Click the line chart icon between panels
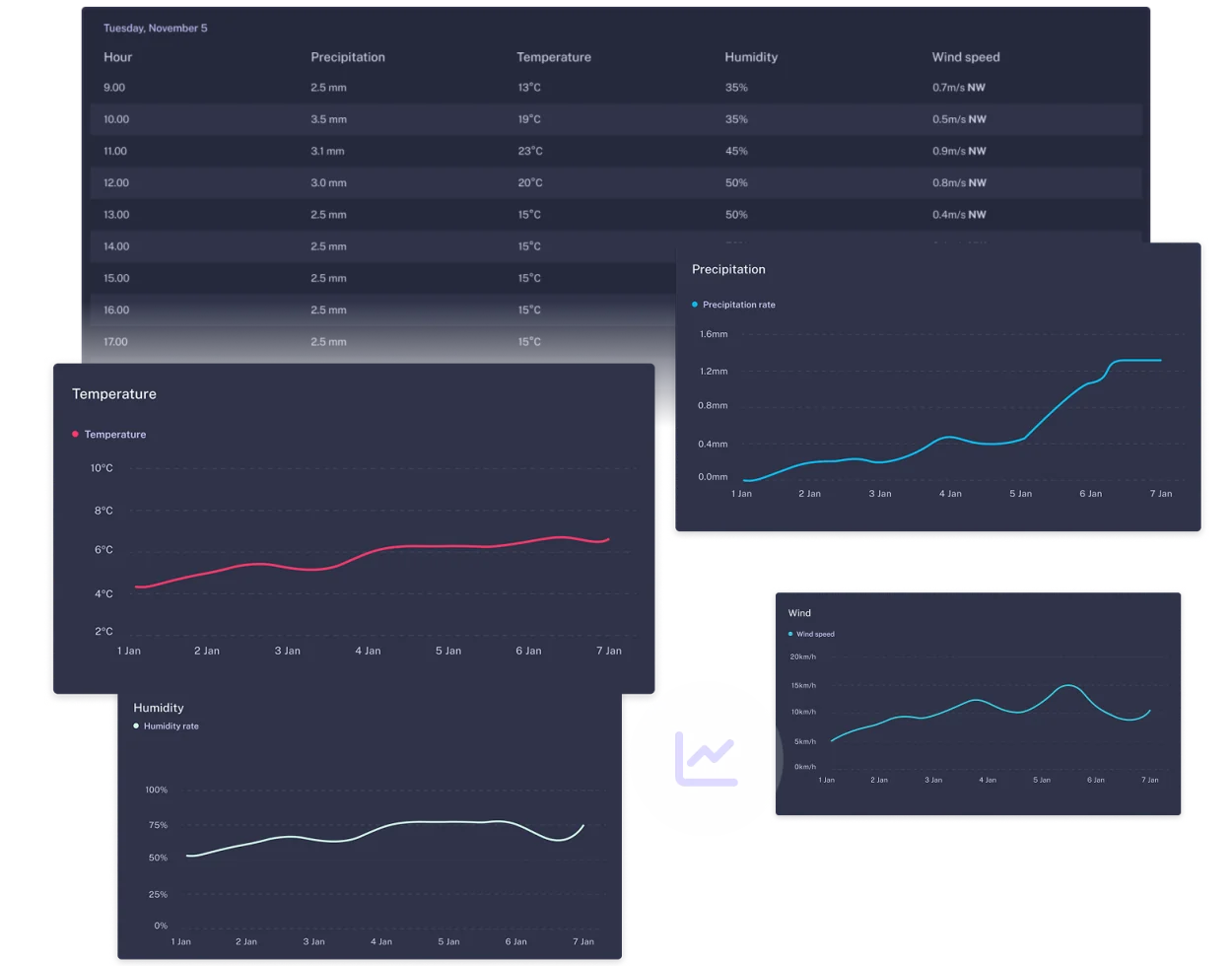The width and height of the screenshot is (1232, 966). (707, 758)
